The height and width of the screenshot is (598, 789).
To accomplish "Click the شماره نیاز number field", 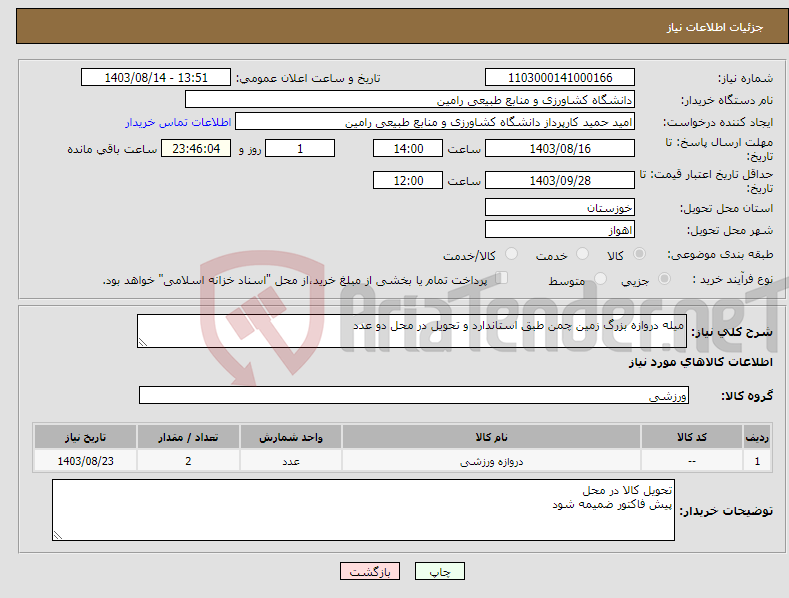I will pos(560,78).
